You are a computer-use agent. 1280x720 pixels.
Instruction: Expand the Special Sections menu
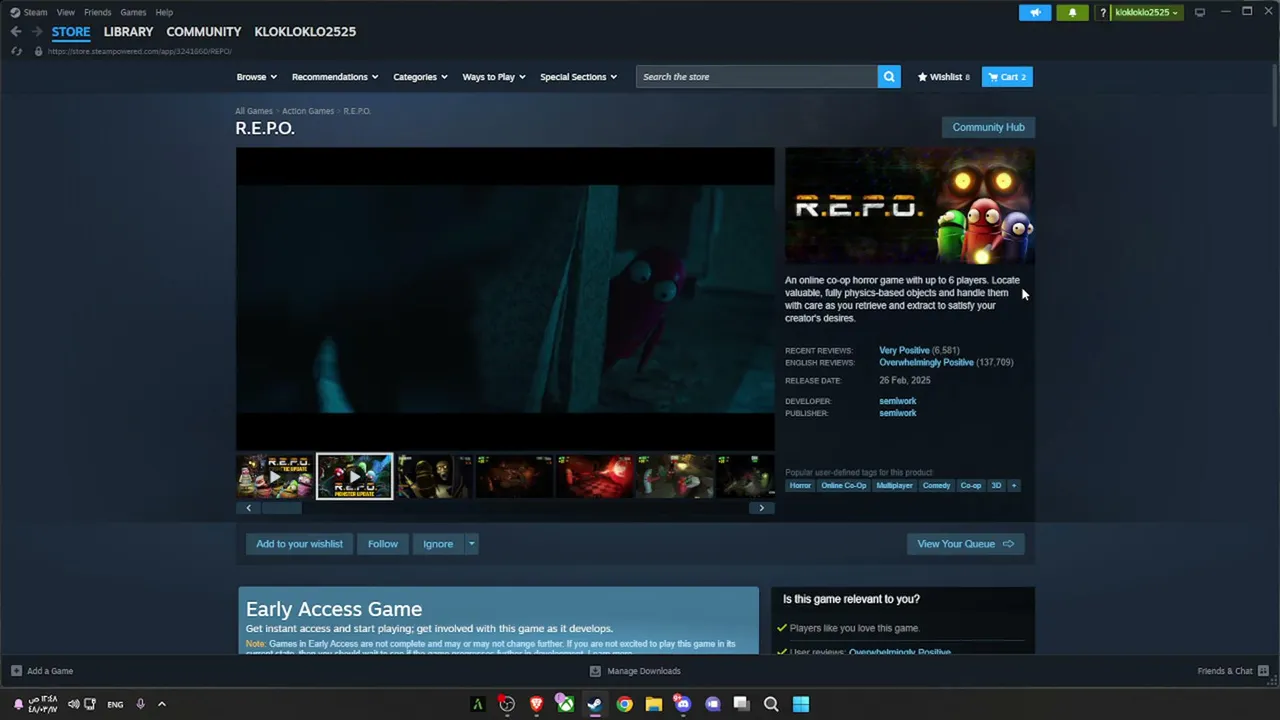(x=578, y=77)
